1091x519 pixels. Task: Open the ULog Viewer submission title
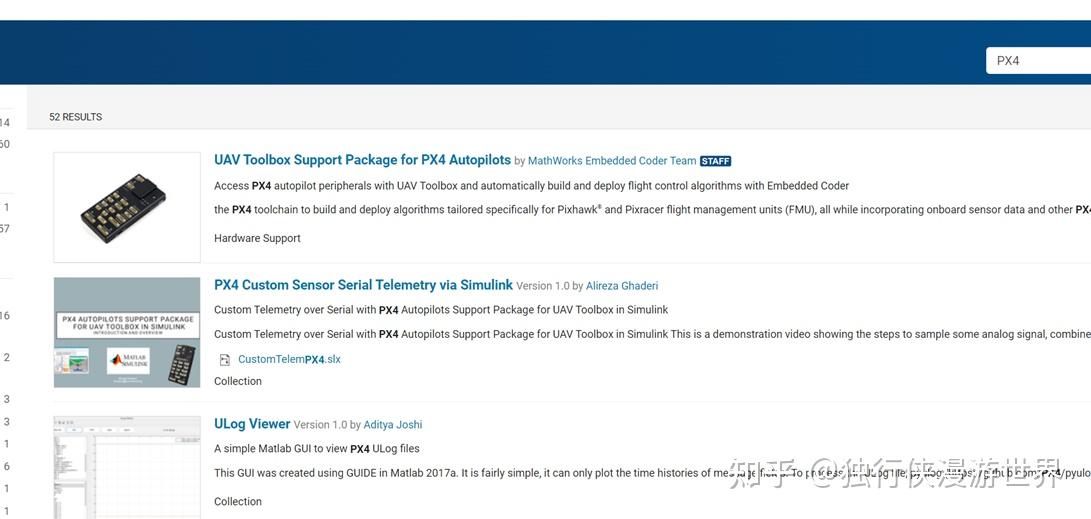pyautogui.click(x=252, y=424)
